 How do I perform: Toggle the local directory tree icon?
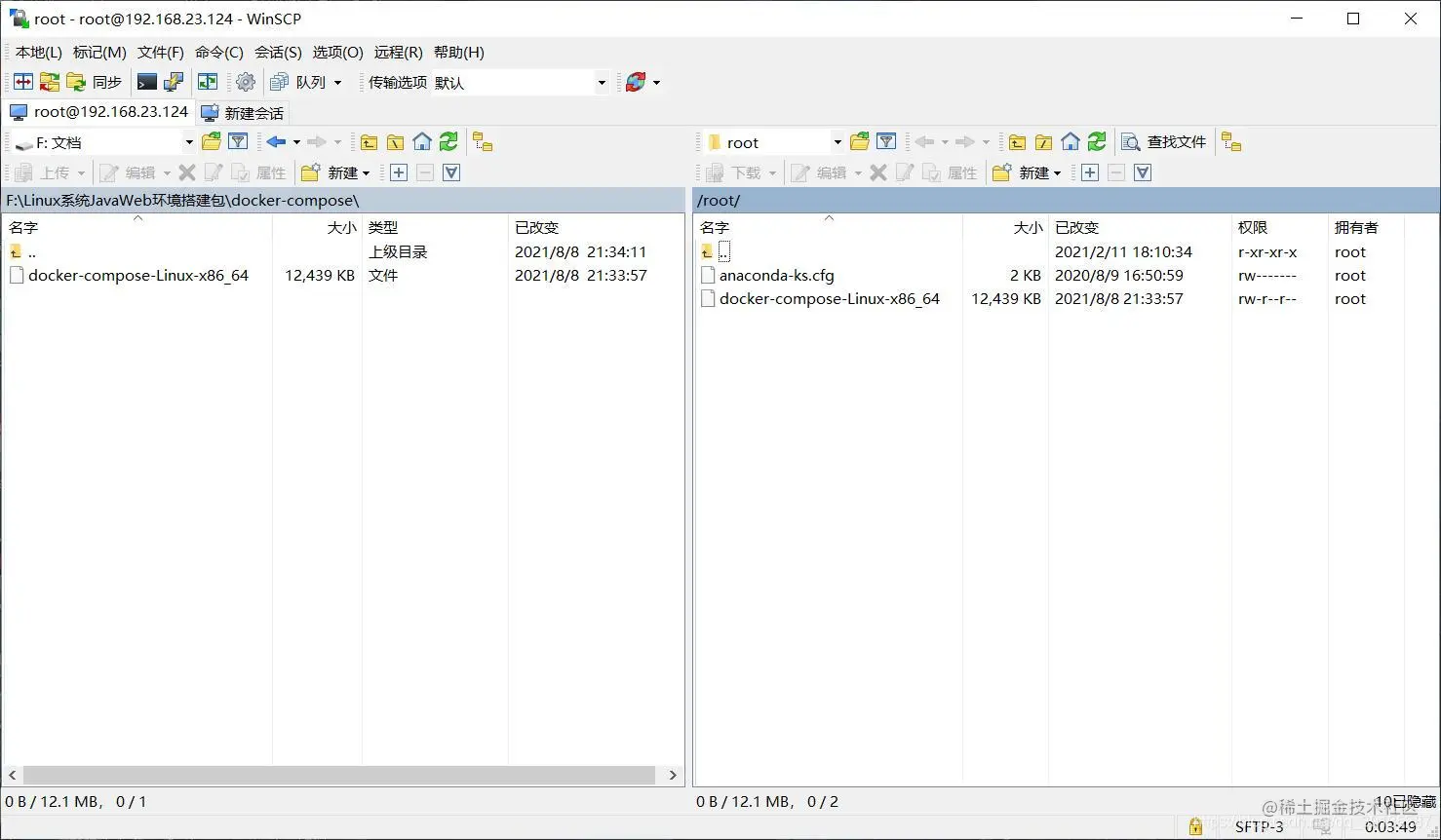pos(483,142)
